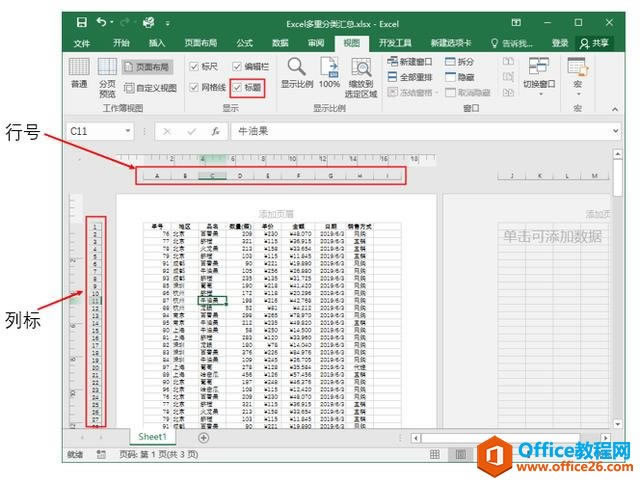640x484 pixels.
Task: Switch to the 开始 ribbon tab
Action: pos(121,43)
